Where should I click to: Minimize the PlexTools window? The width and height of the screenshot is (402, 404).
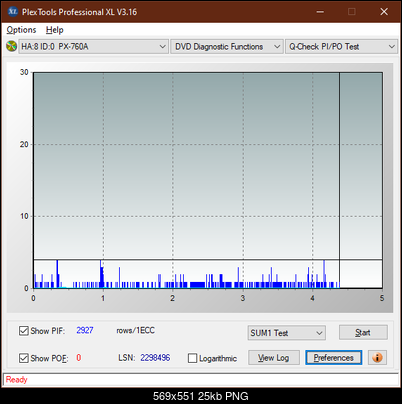pos(320,12)
